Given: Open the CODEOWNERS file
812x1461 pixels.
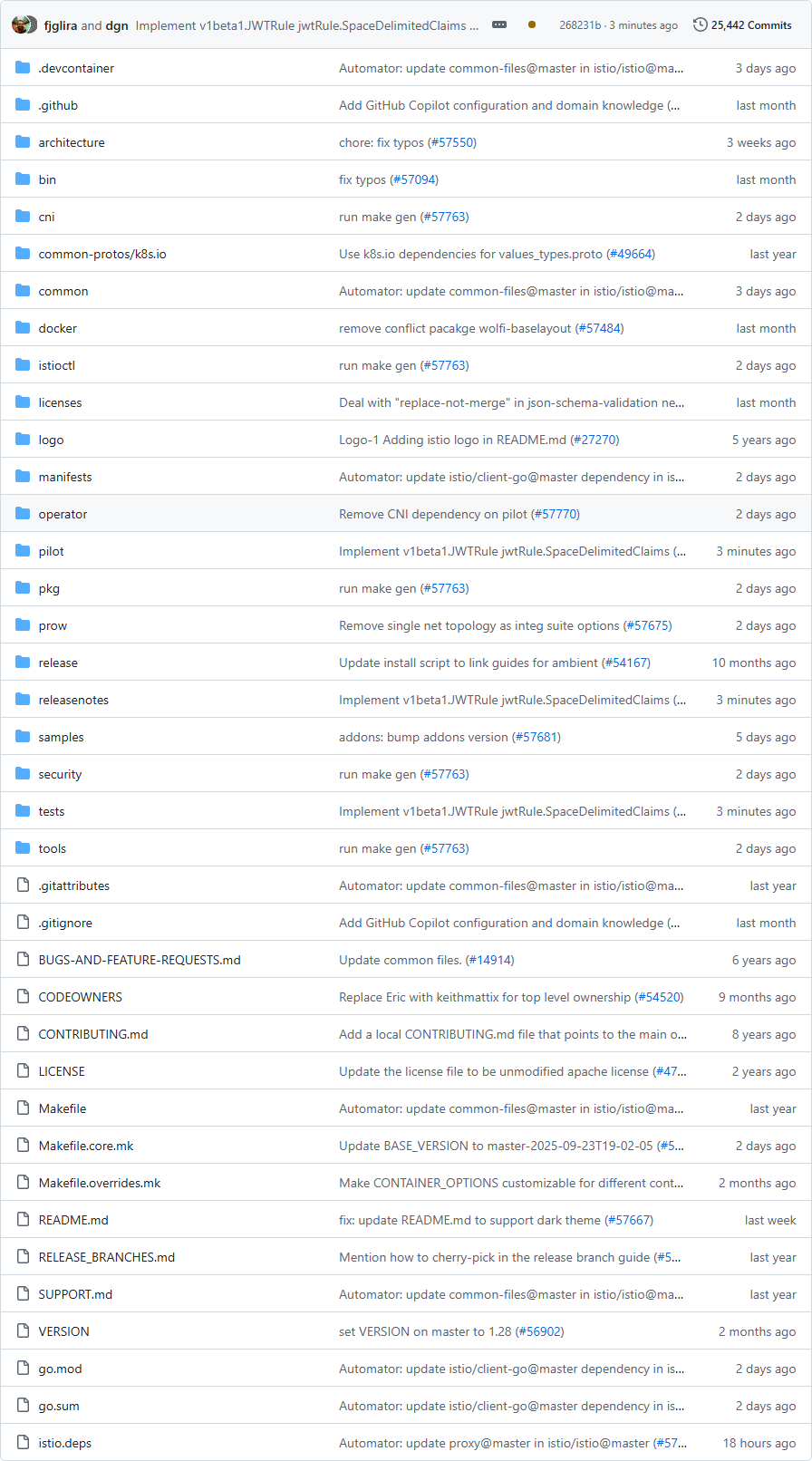Looking at the screenshot, I should (80, 997).
